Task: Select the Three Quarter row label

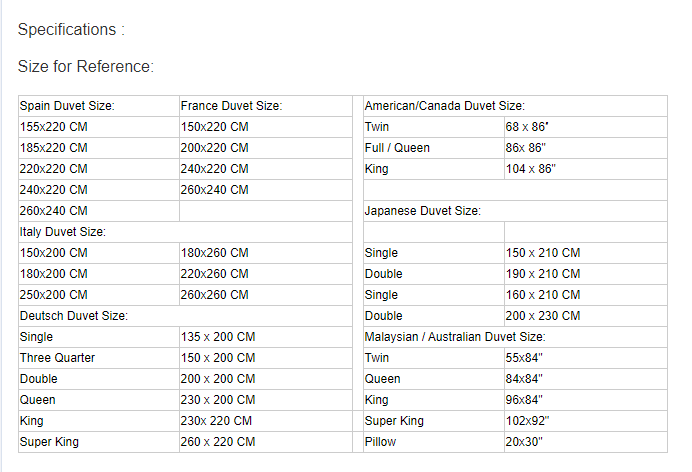Action: (x=57, y=358)
